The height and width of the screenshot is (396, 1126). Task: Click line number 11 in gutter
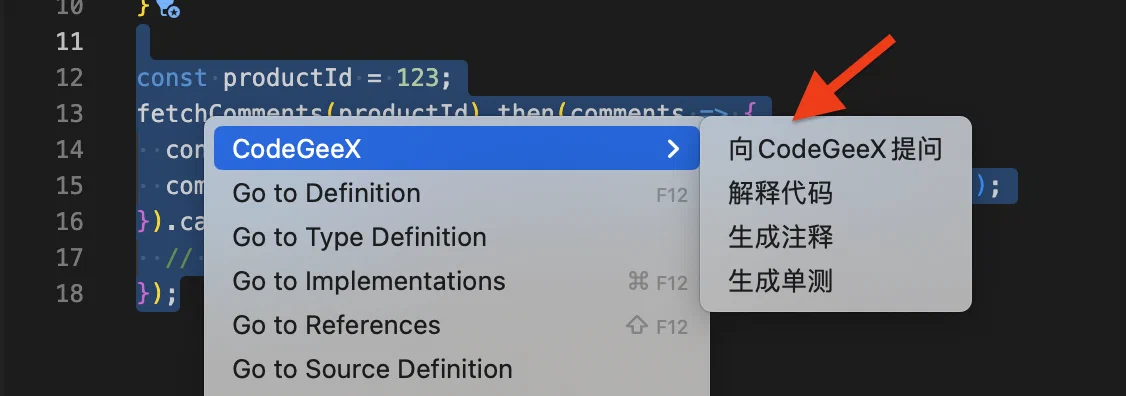tap(70, 42)
